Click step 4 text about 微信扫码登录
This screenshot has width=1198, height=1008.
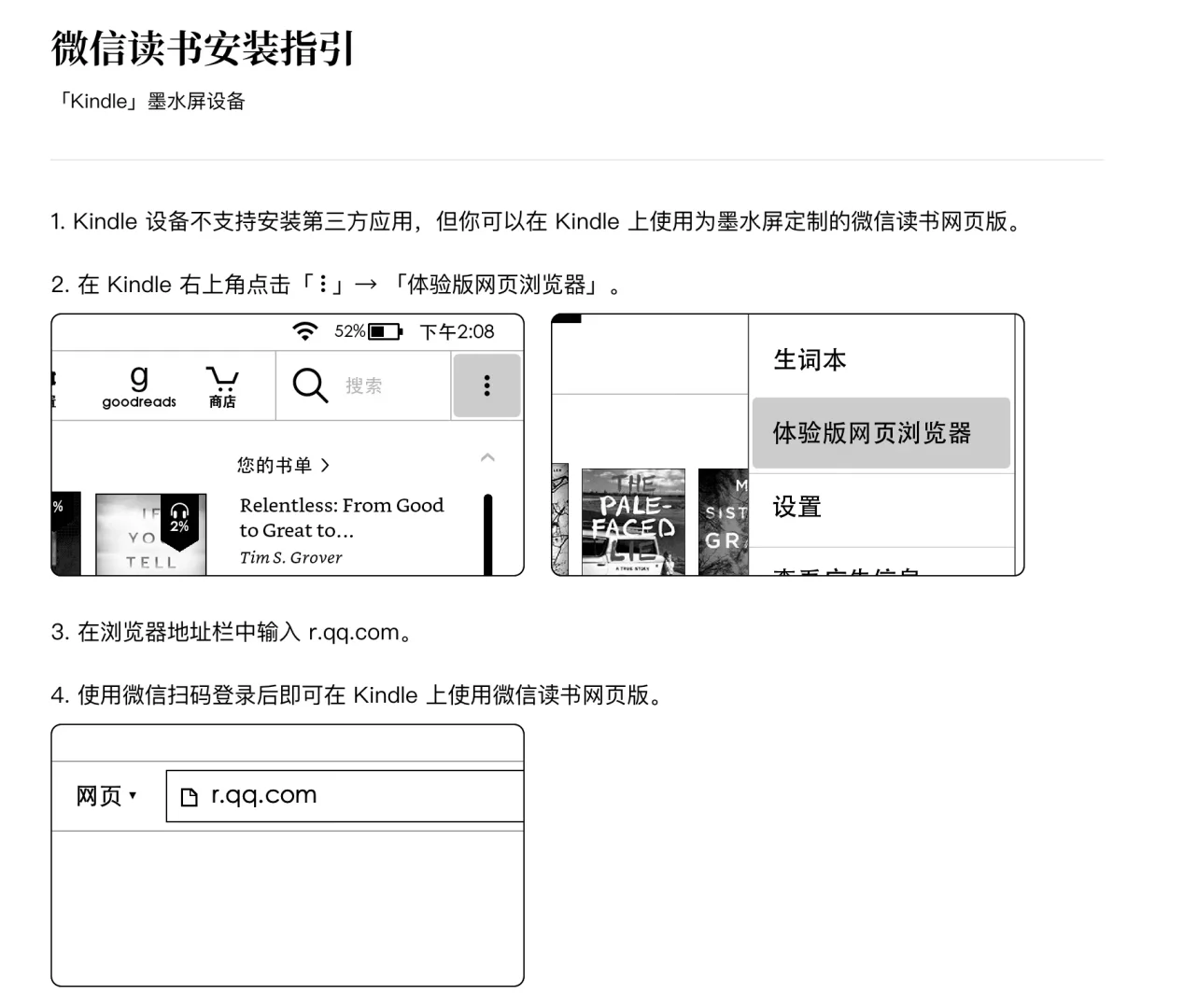point(357,695)
